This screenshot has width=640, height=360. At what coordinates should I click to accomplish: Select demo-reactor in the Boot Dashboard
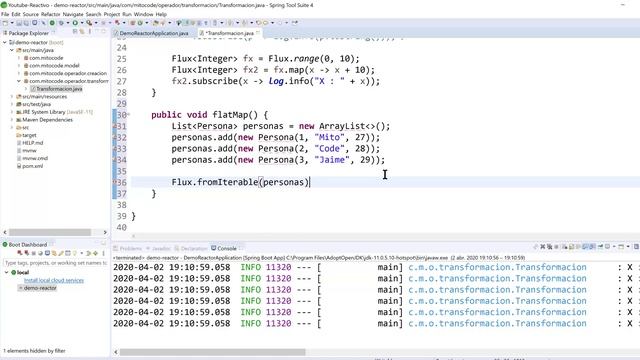pyautogui.click(x=40, y=288)
